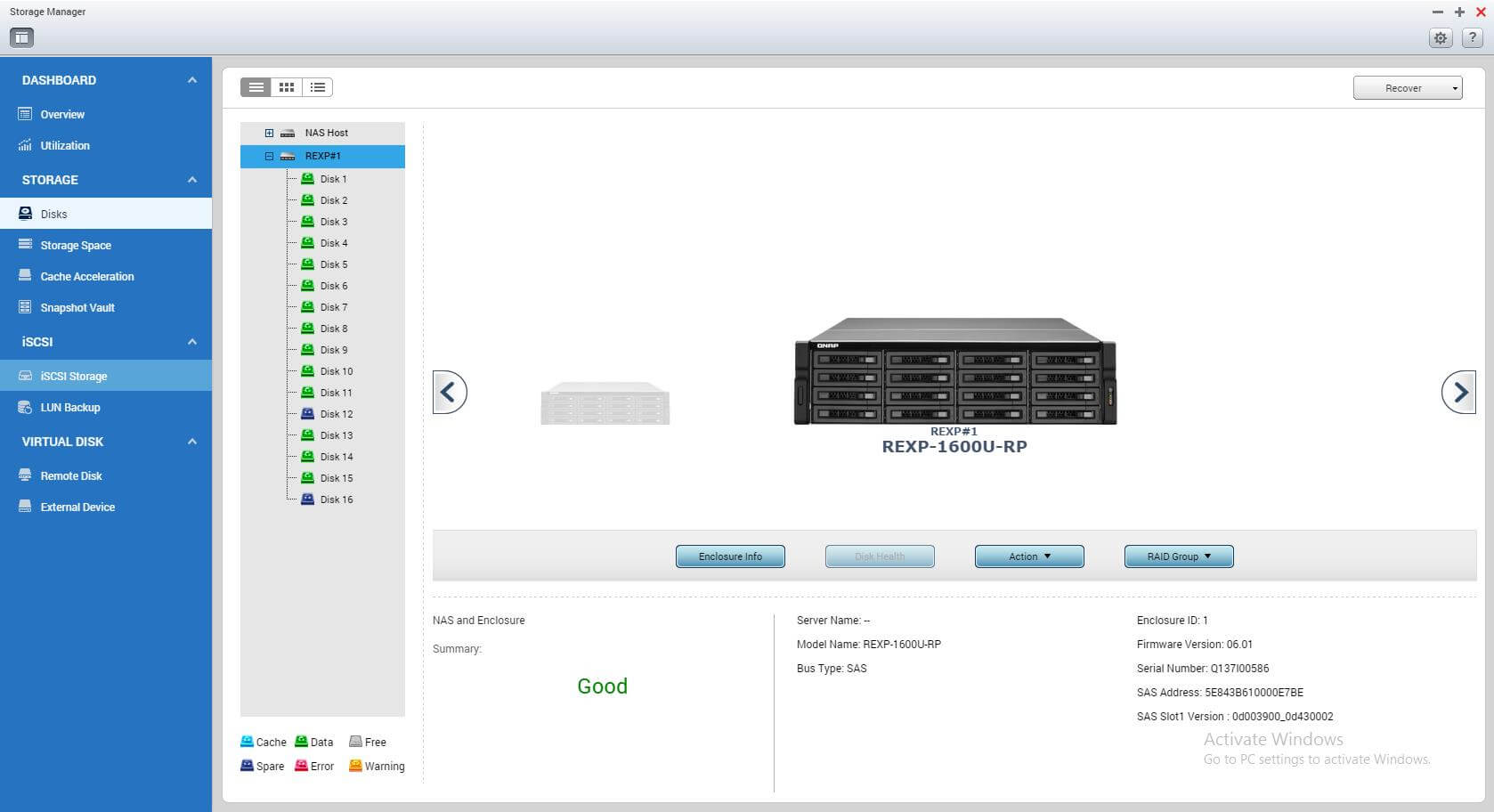1494x812 pixels.
Task: Click the Warning legend icon
Action: point(355,765)
